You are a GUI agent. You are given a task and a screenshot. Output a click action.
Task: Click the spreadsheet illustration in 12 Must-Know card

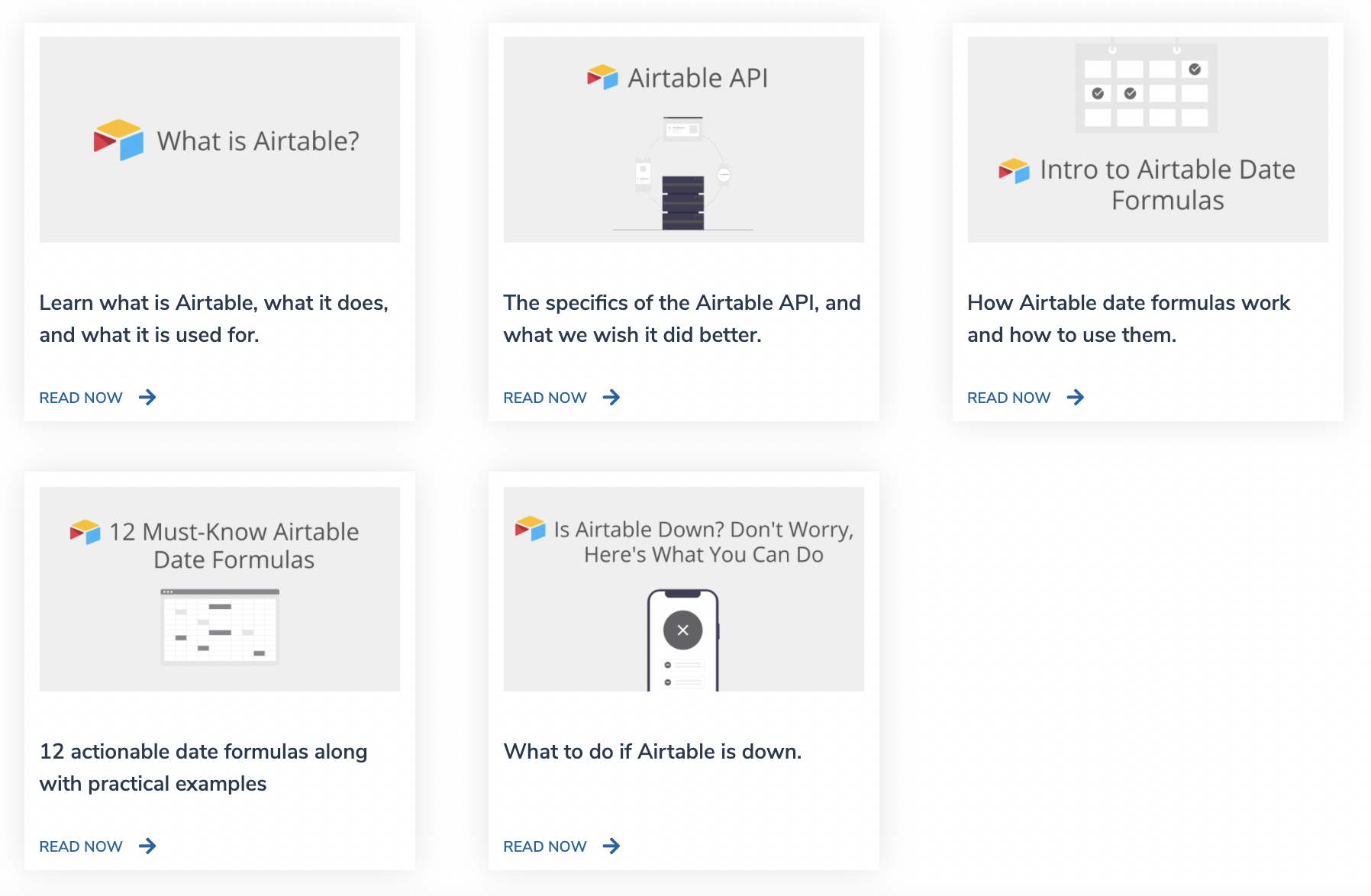[220, 627]
